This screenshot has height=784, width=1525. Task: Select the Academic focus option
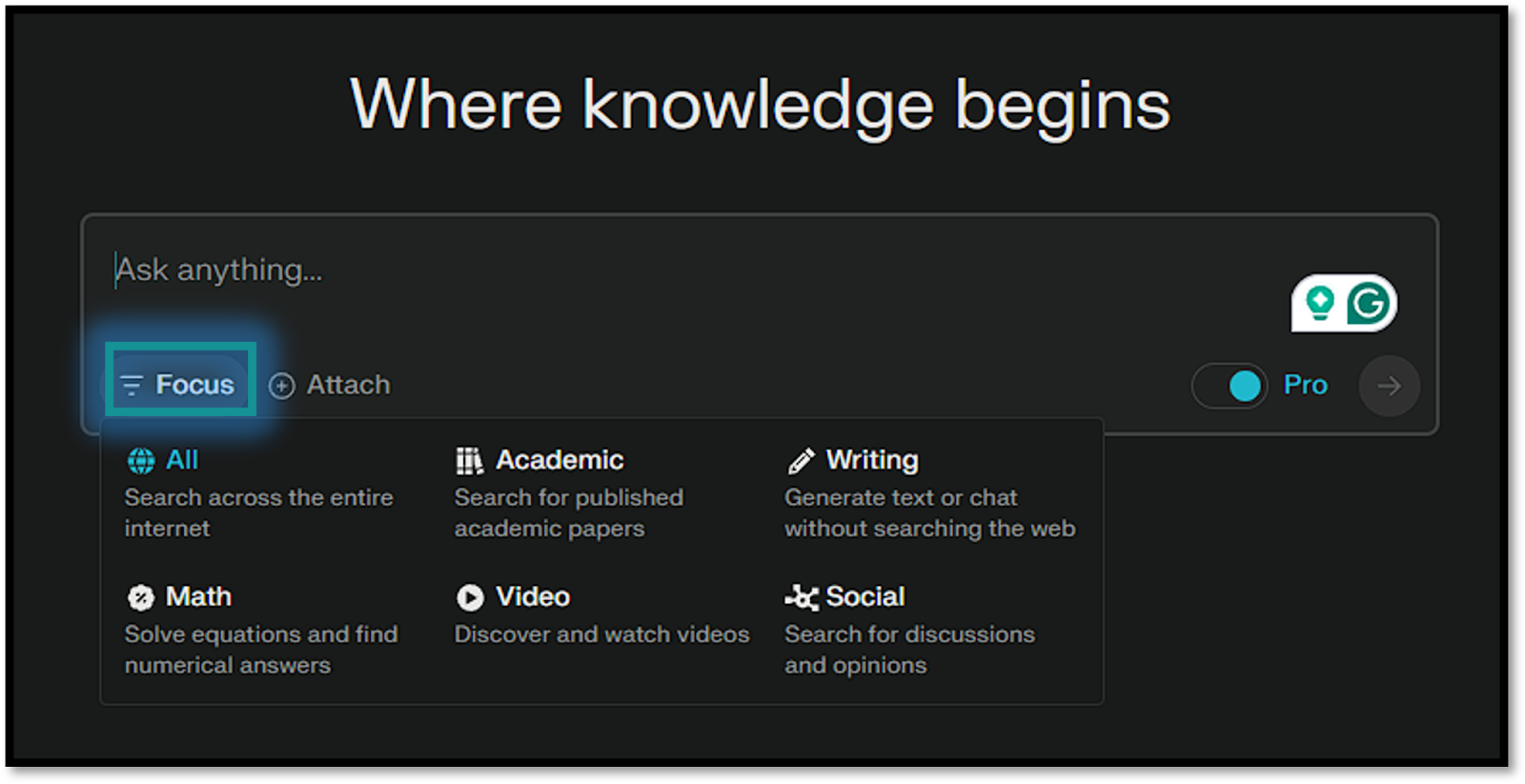coord(559,460)
